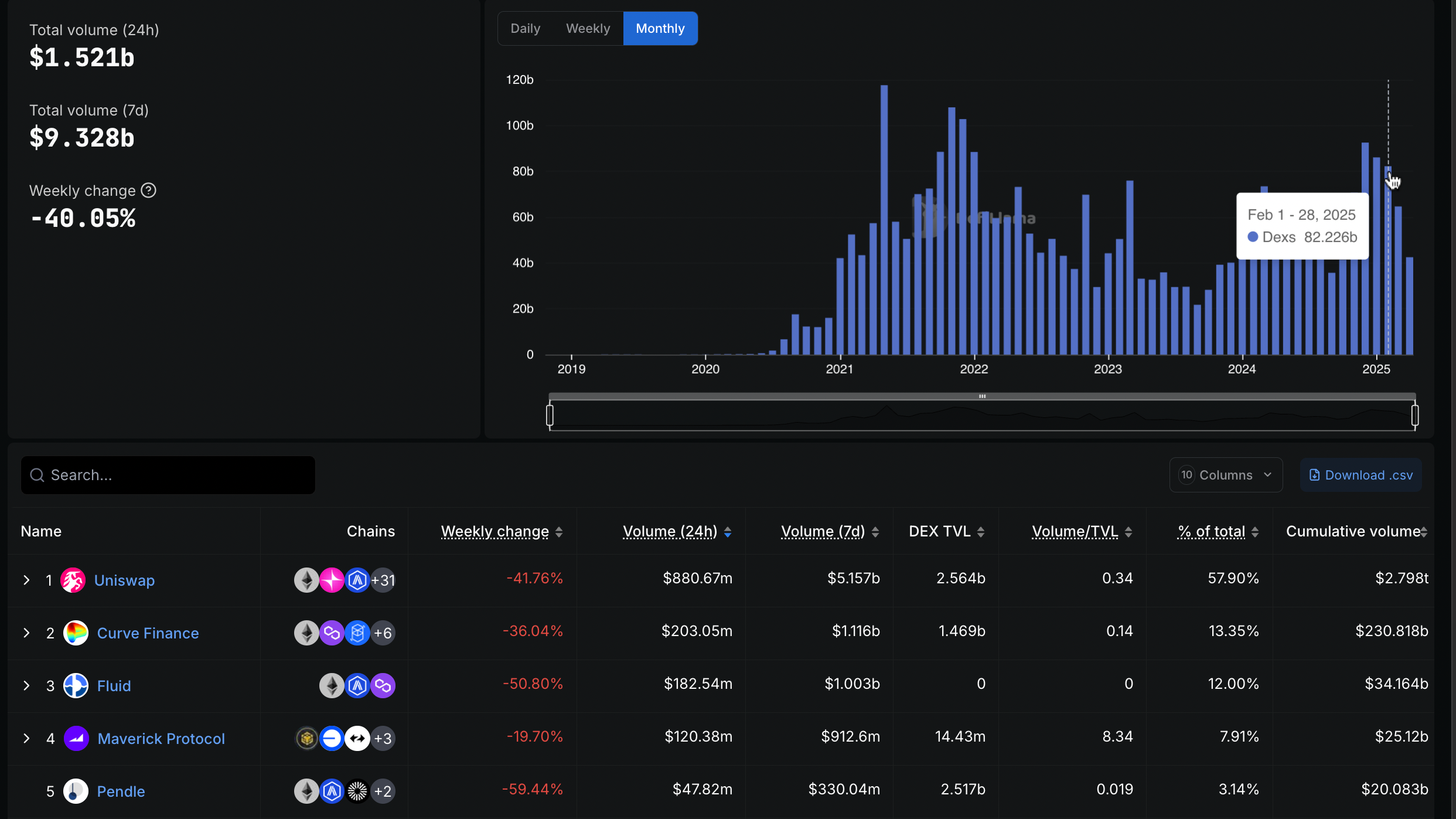The height and width of the screenshot is (819, 1456).
Task: Click Ethereum chain icon in Curve Finance row
Action: coord(306,633)
